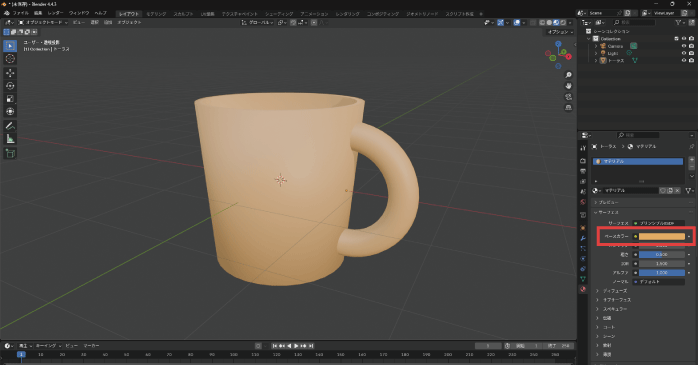Select the 3D Cursor tool
The image size is (698, 365).
coord(10,59)
